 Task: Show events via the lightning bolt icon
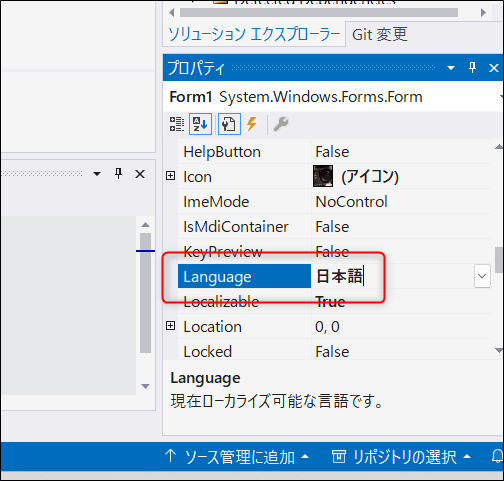tap(252, 124)
